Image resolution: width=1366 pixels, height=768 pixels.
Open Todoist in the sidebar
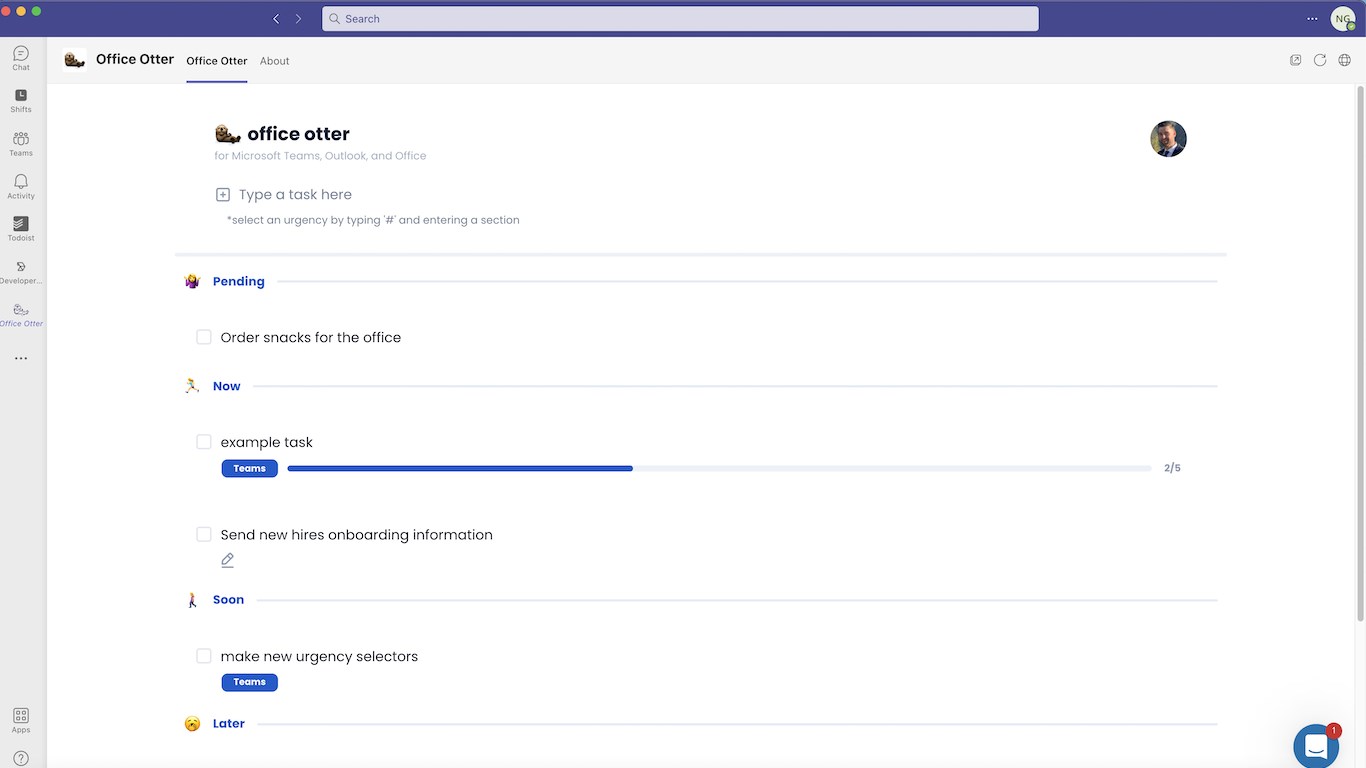(x=21, y=229)
